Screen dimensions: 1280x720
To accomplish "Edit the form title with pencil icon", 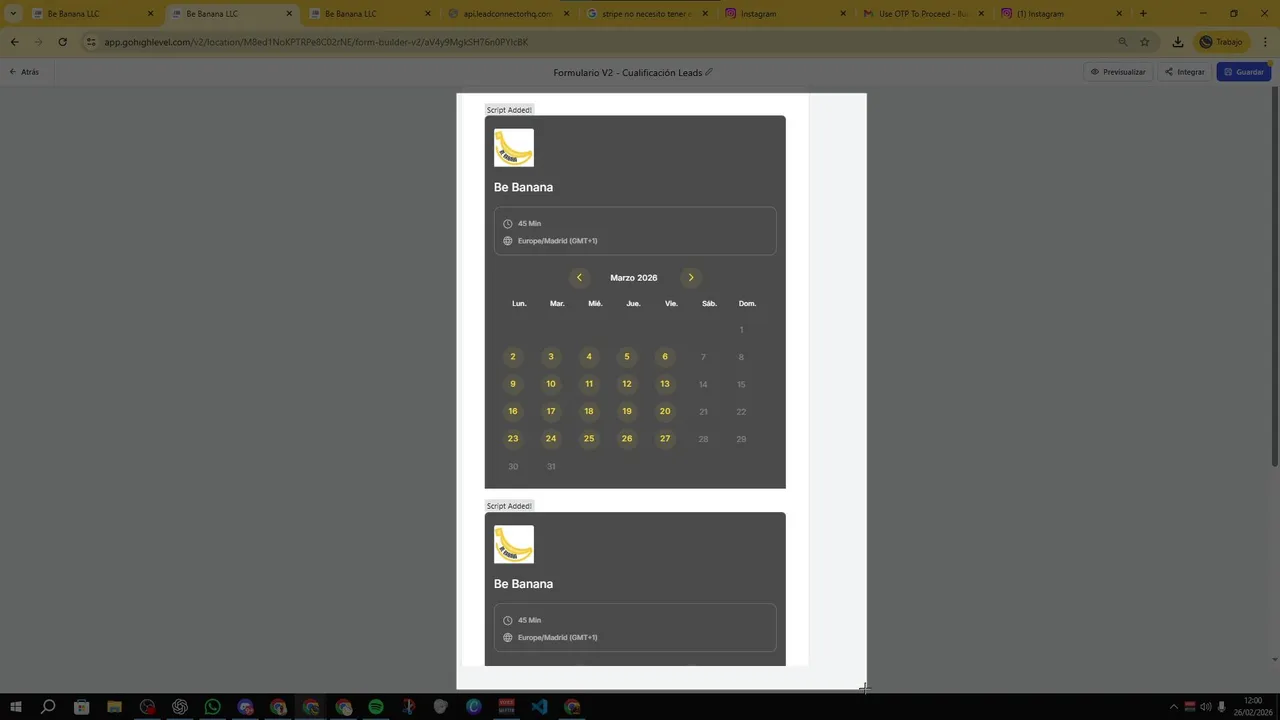I will (x=709, y=72).
